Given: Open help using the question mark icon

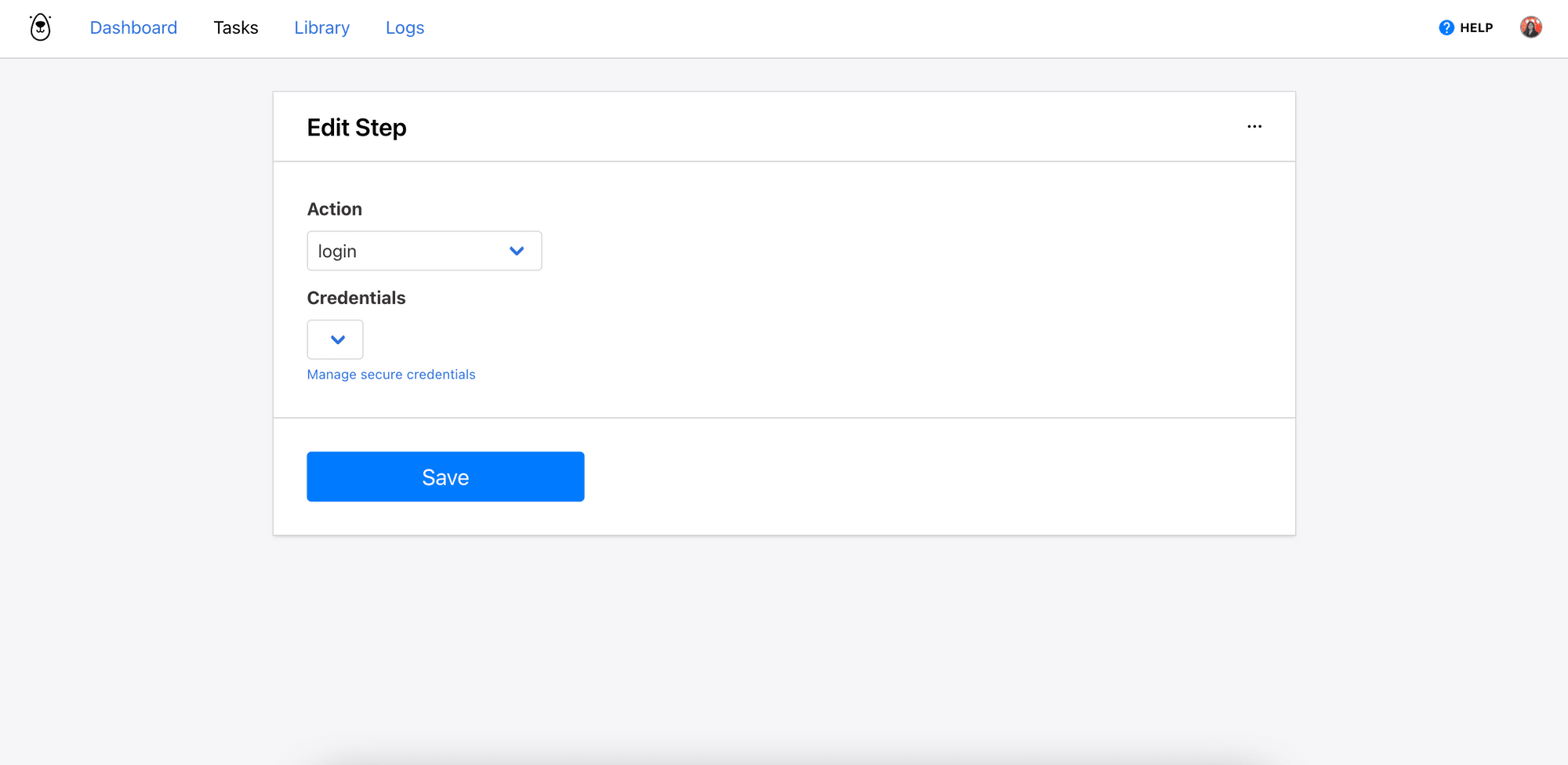Looking at the screenshot, I should coord(1445,27).
